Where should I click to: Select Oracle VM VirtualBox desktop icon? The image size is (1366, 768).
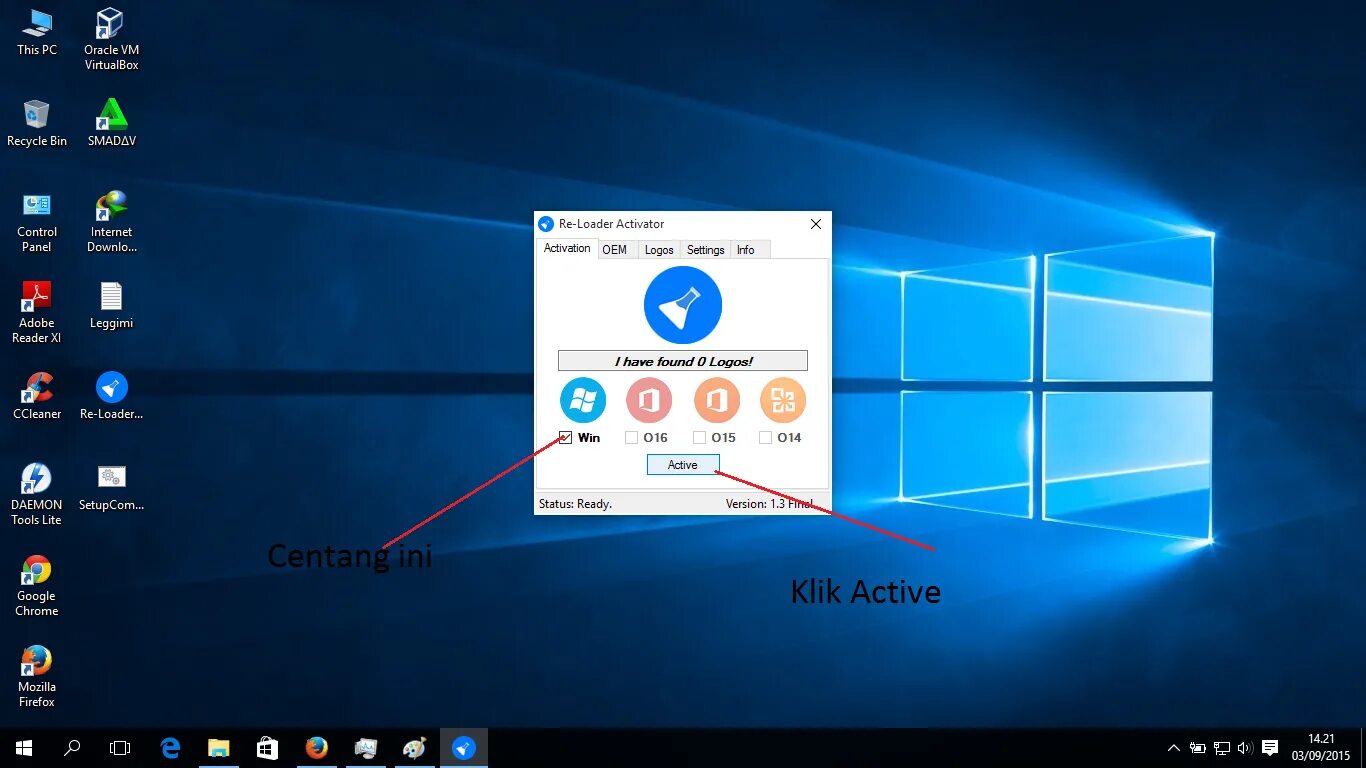[111, 40]
